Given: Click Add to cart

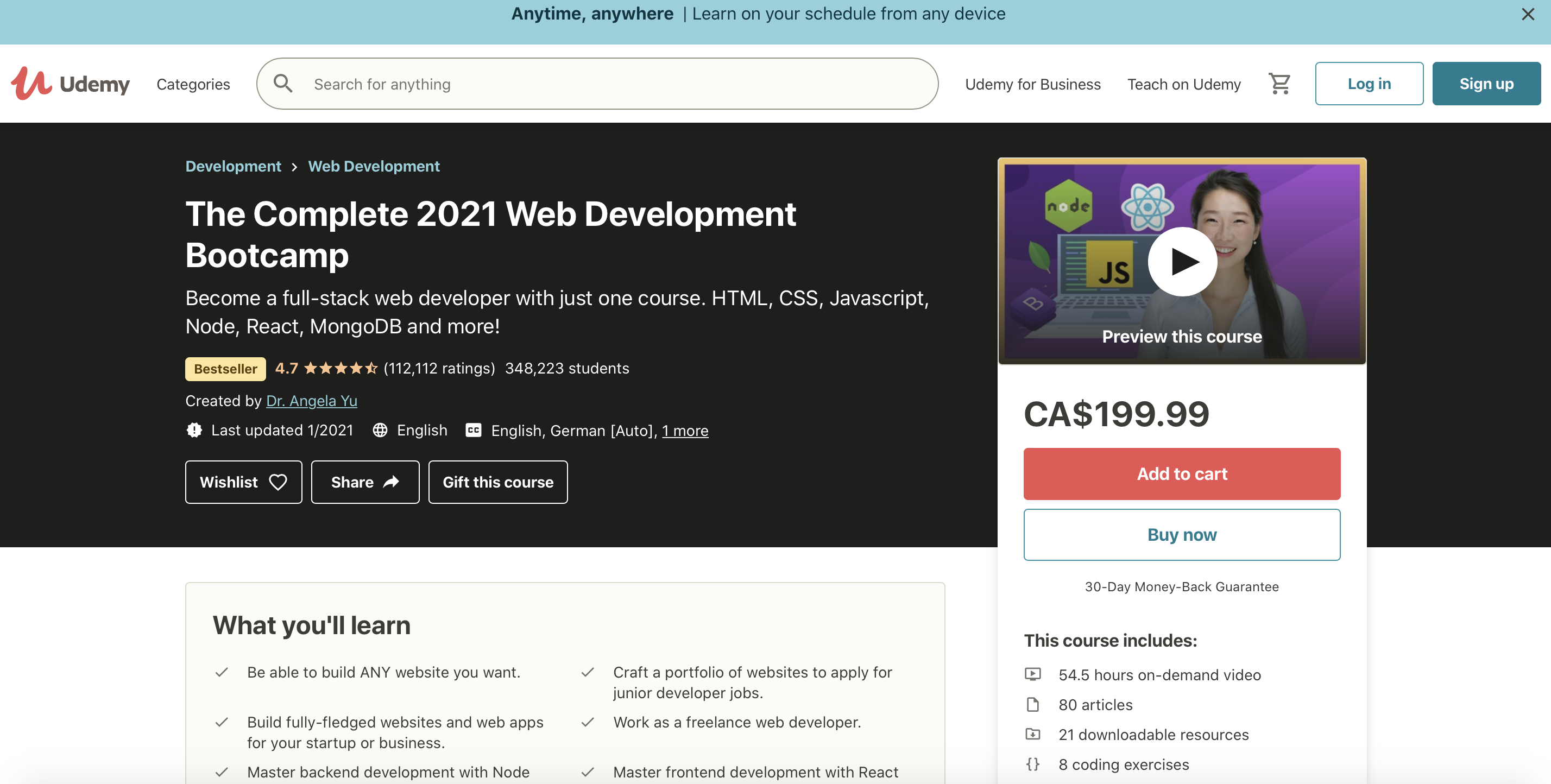Looking at the screenshot, I should pos(1181,474).
